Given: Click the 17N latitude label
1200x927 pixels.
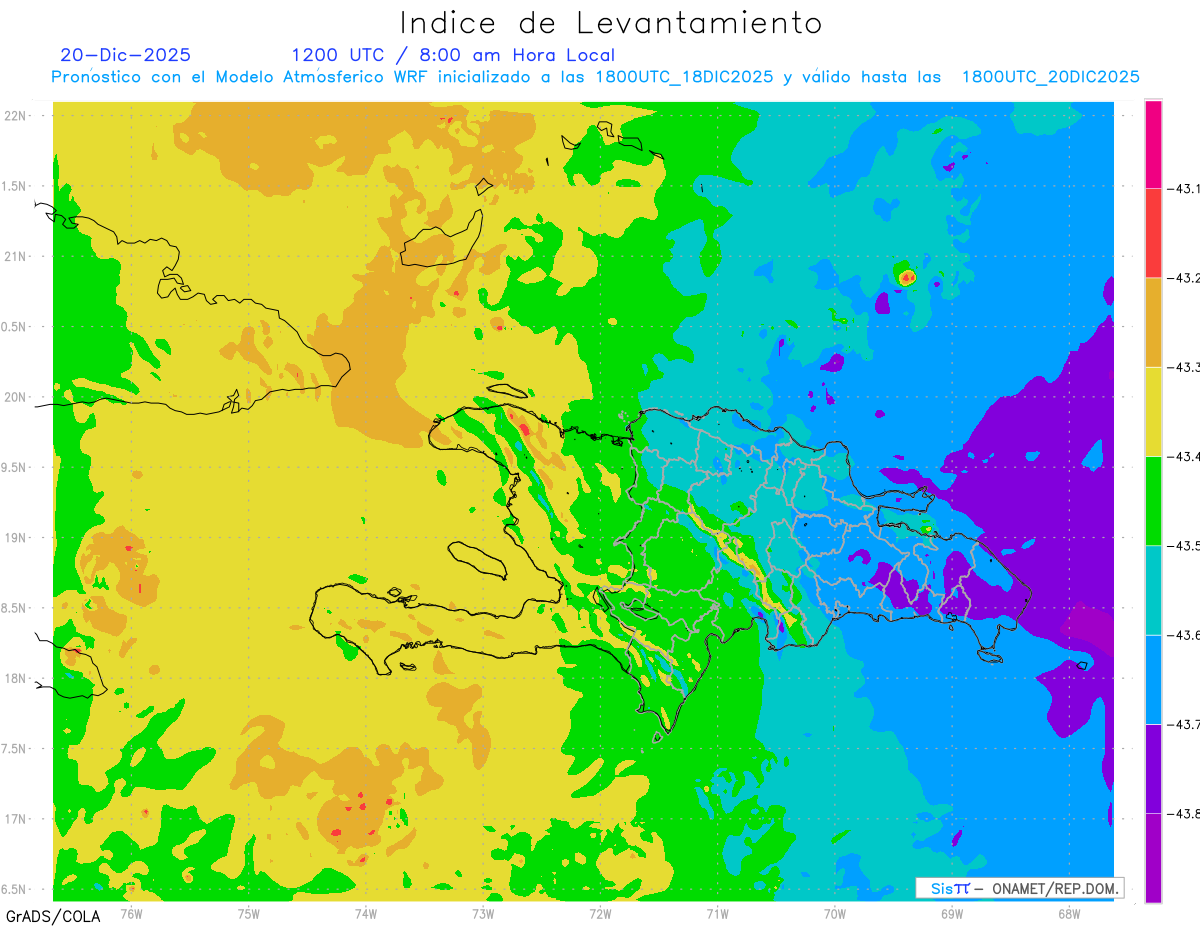Looking at the screenshot, I should pyautogui.click(x=15, y=819).
